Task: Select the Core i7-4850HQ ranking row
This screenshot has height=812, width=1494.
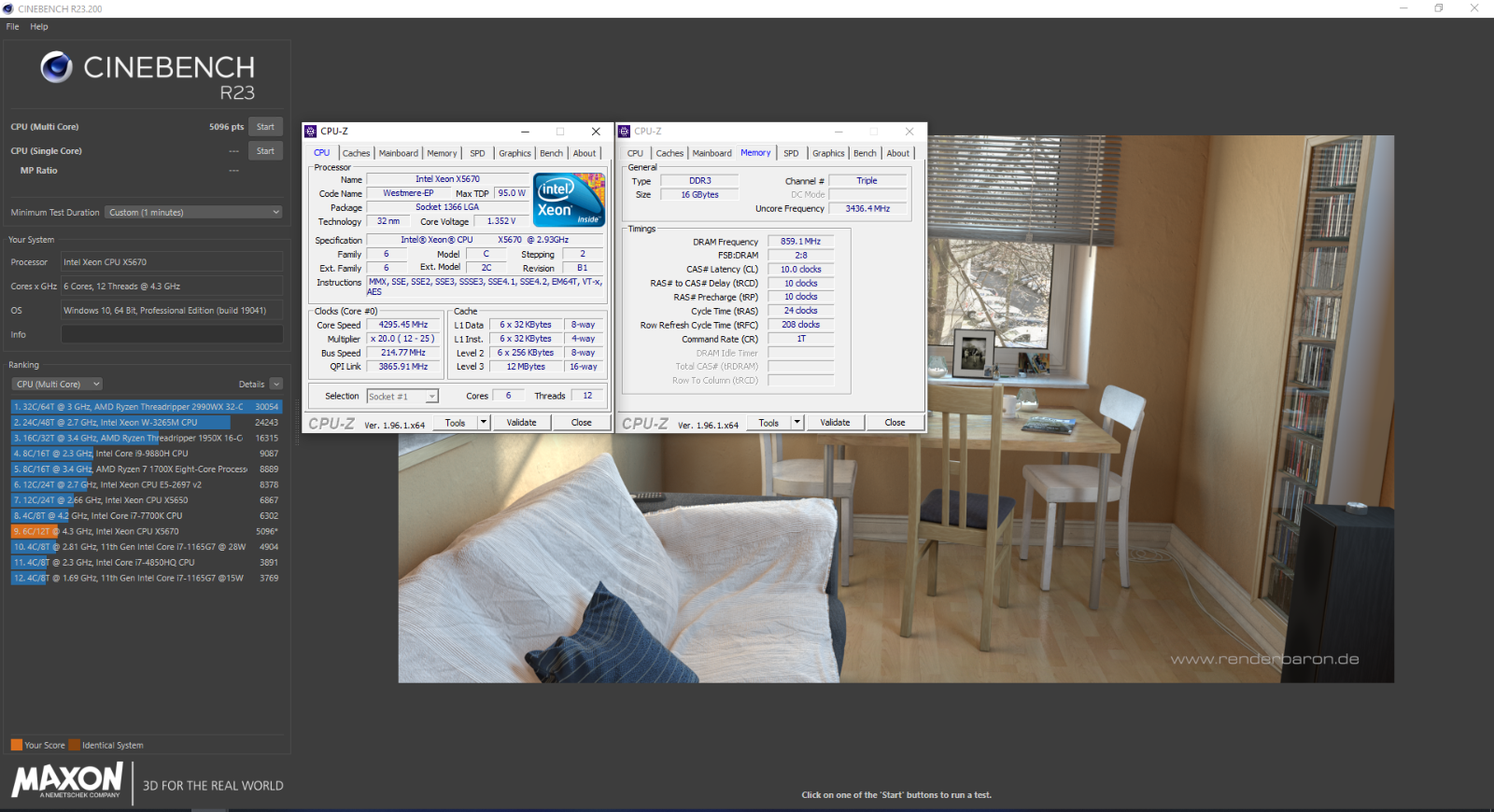Action: click(x=147, y=563)
